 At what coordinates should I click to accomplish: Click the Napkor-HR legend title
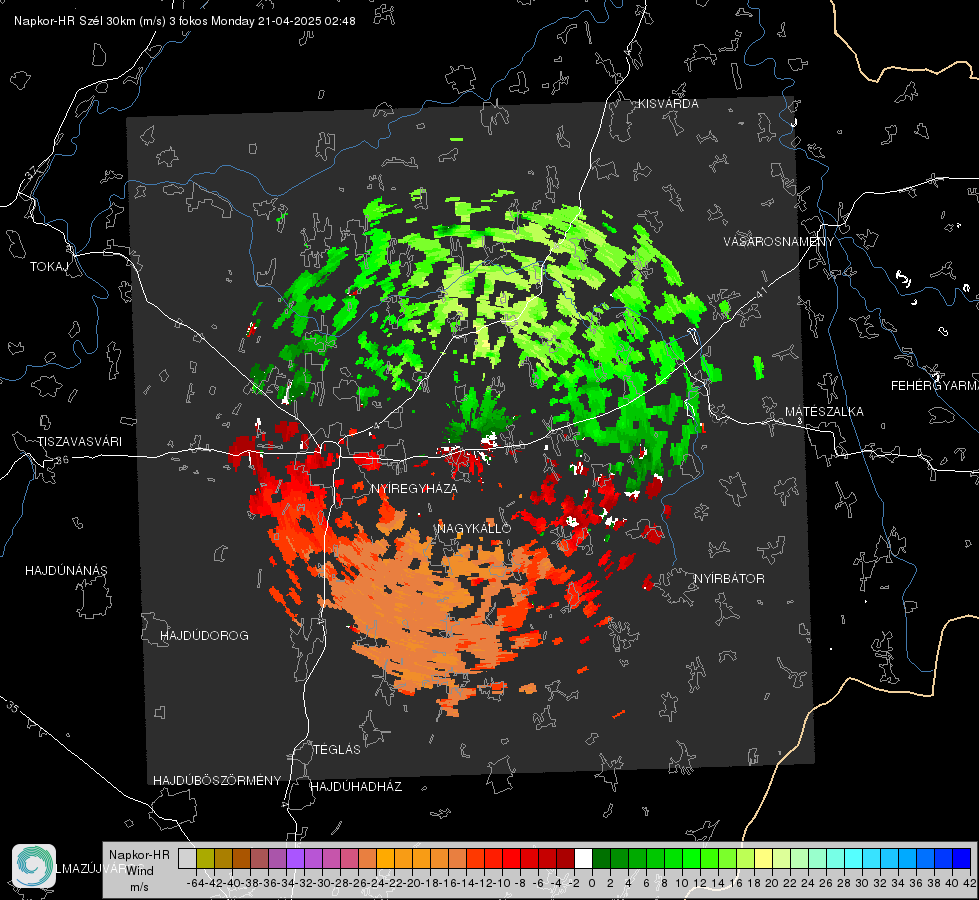click(139, 855)
